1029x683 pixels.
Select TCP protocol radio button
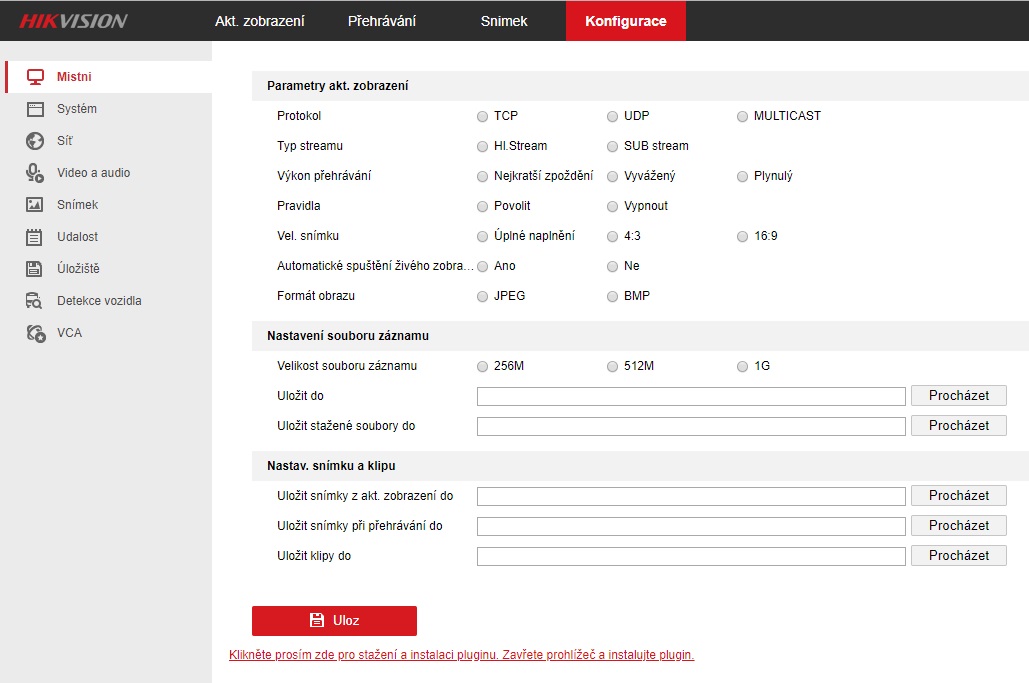[x=483, y=116]
